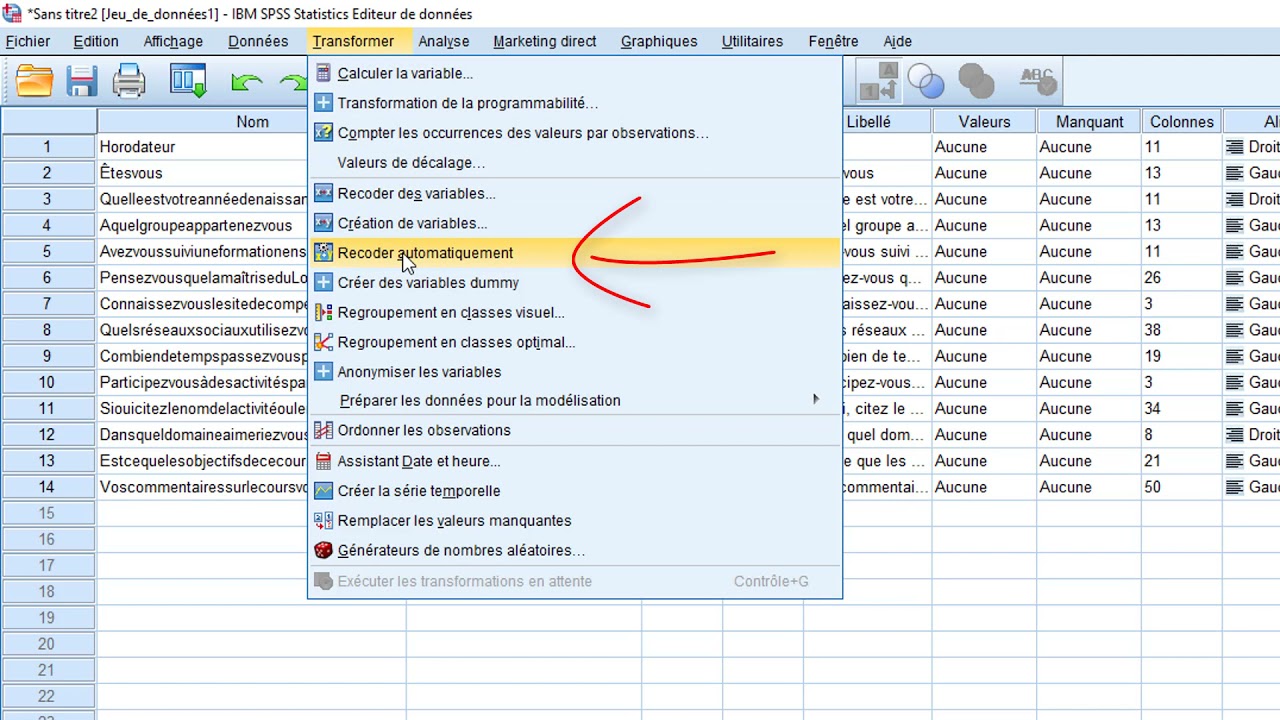Choose Remplacer les valeurs manquantes
This screenshot has width=1280, height=720.
tap(574, 521)
